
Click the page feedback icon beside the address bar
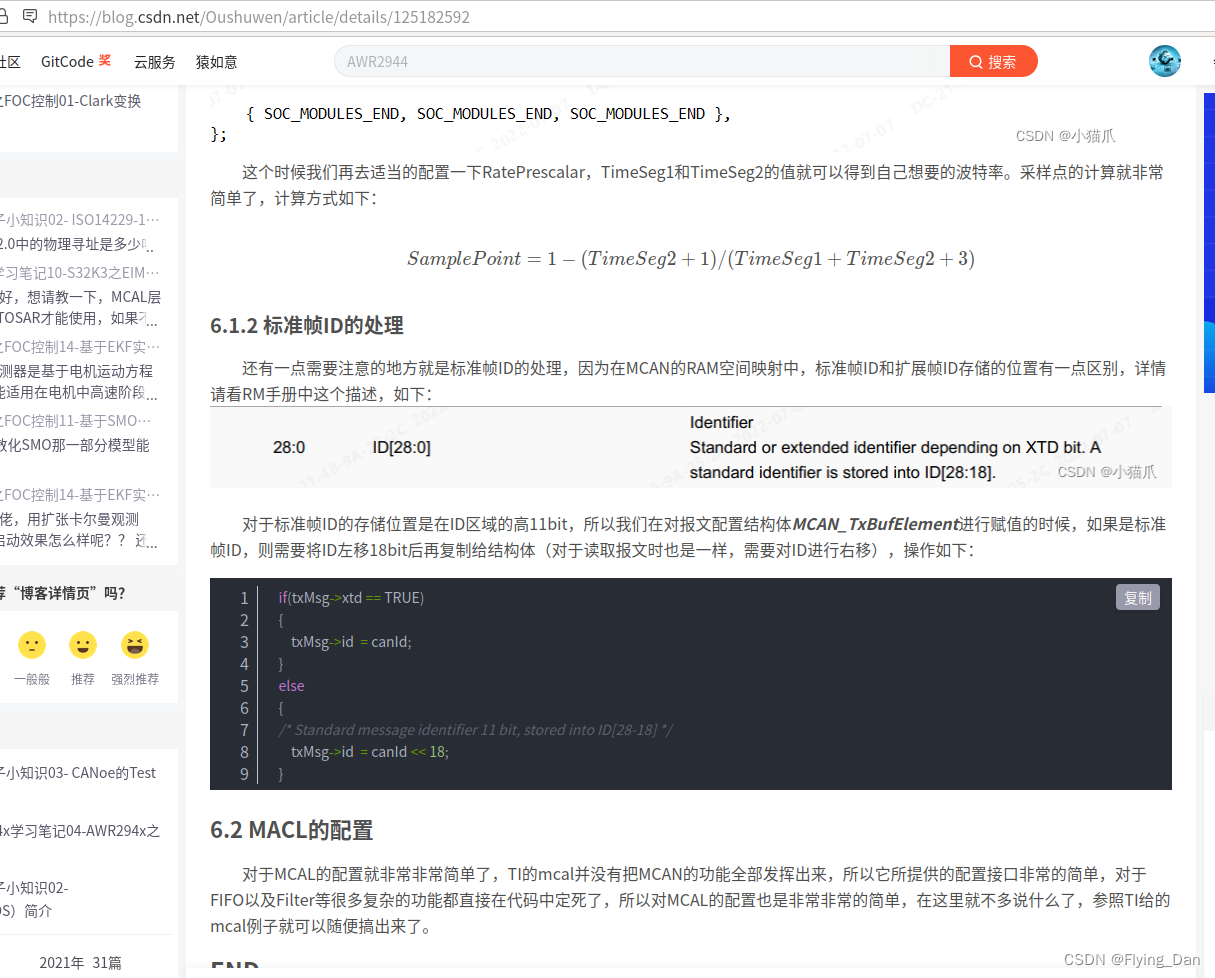[31, 17]
